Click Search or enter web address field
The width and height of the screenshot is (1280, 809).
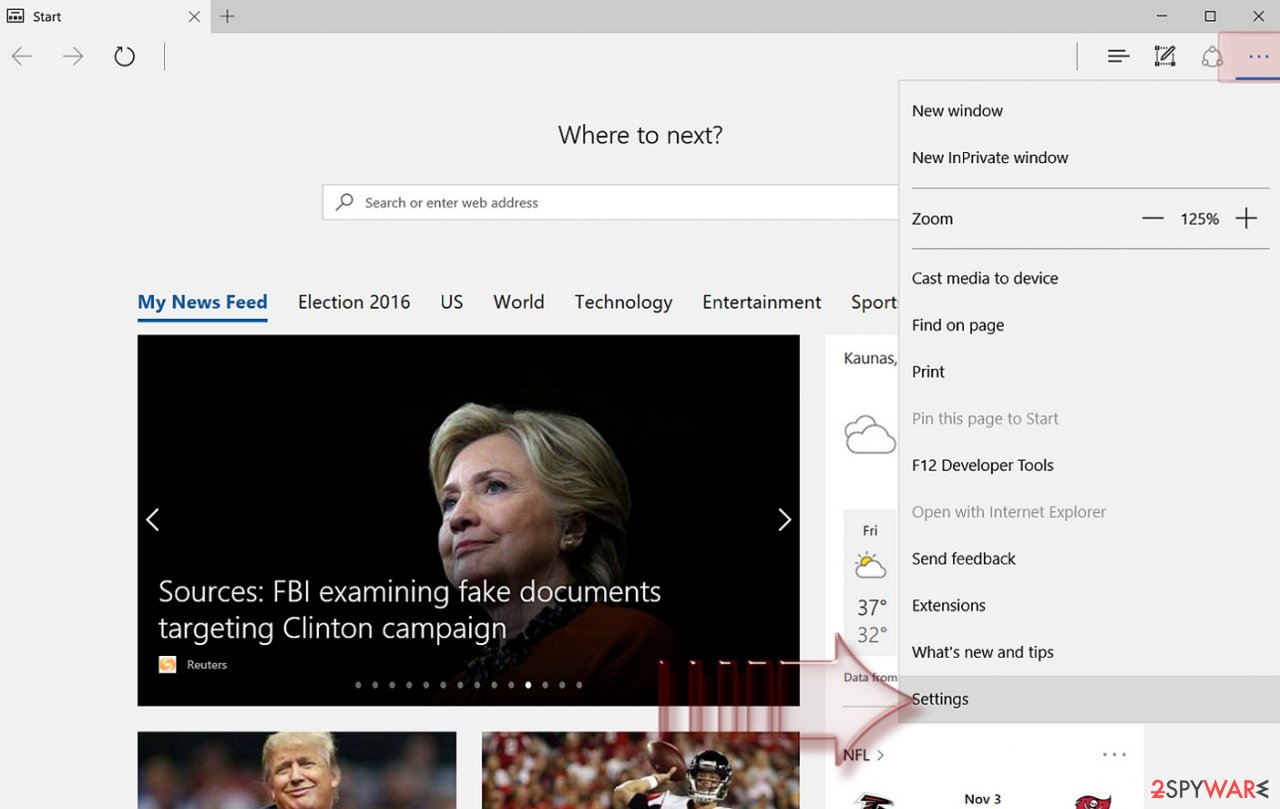coord(610,202)
